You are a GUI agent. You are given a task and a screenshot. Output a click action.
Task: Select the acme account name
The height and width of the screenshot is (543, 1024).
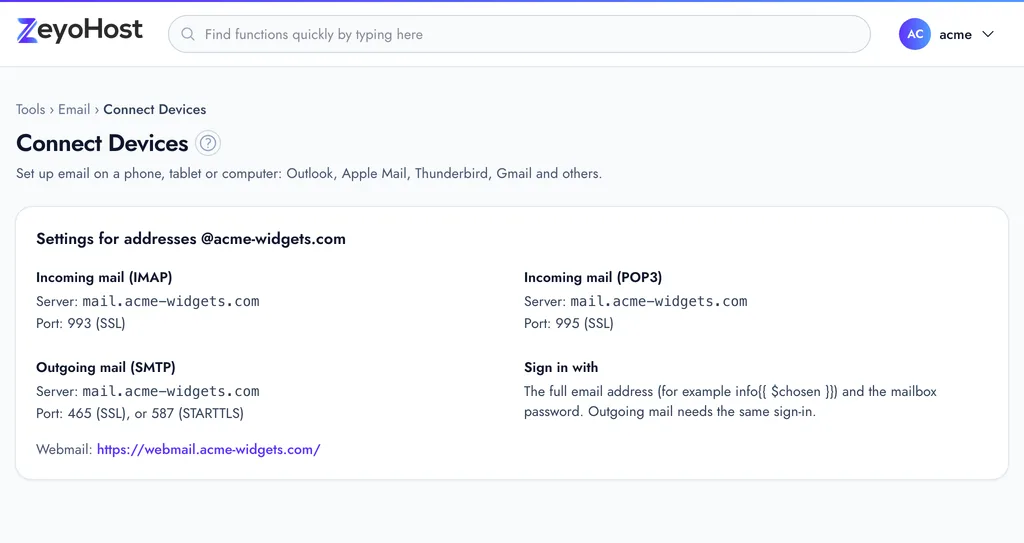click(955, 35)
